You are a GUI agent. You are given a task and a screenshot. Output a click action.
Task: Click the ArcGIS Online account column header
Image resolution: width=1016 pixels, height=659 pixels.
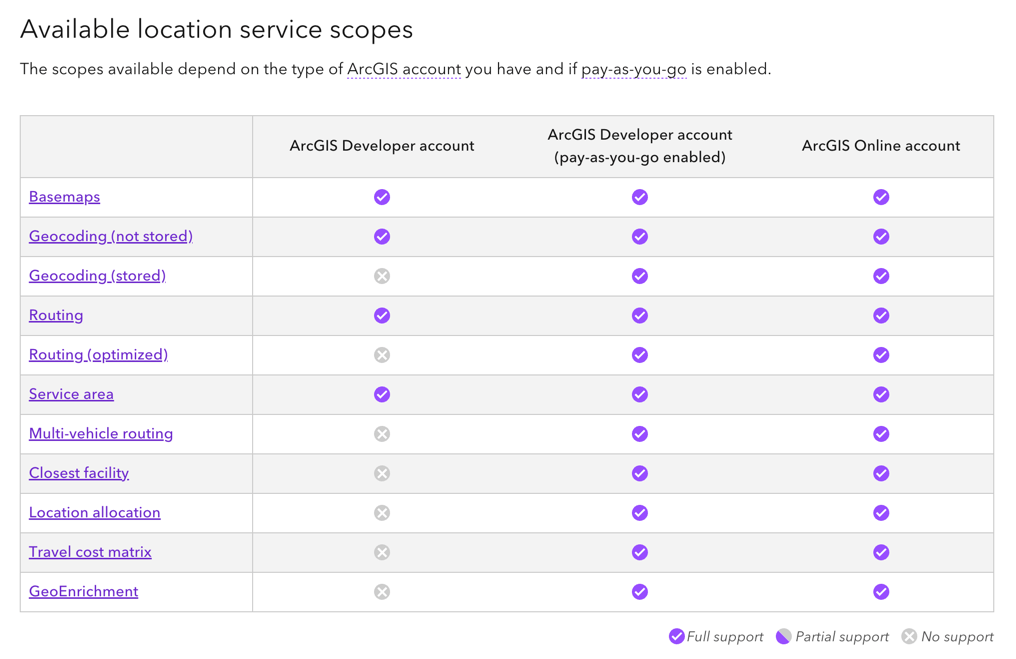click(881, 146)
